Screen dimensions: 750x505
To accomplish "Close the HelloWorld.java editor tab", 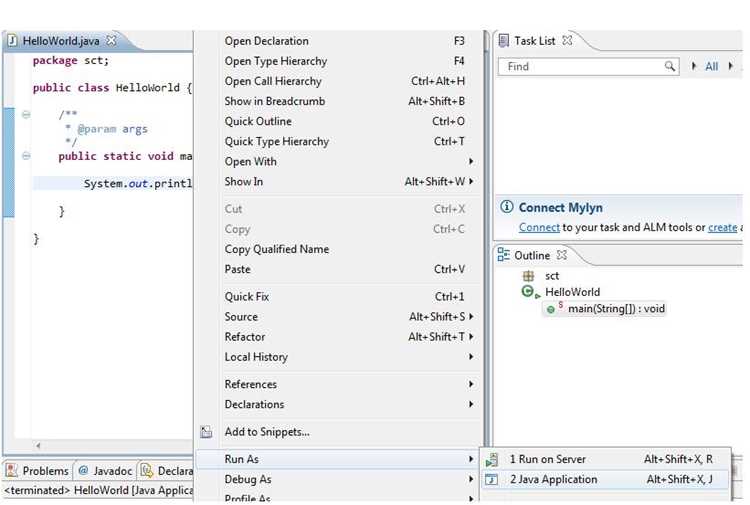I will (x=111, y=41).
